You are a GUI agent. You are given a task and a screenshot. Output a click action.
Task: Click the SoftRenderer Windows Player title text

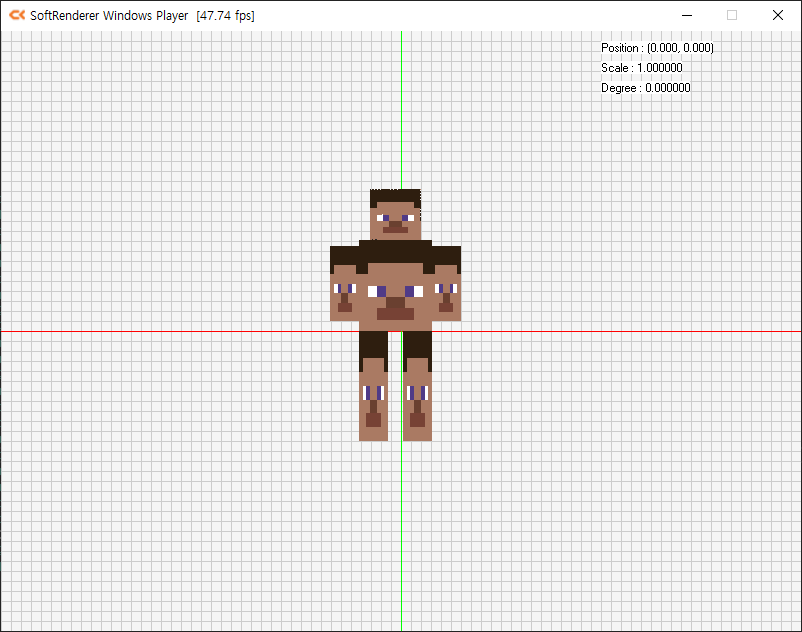[x=110, y=15]
